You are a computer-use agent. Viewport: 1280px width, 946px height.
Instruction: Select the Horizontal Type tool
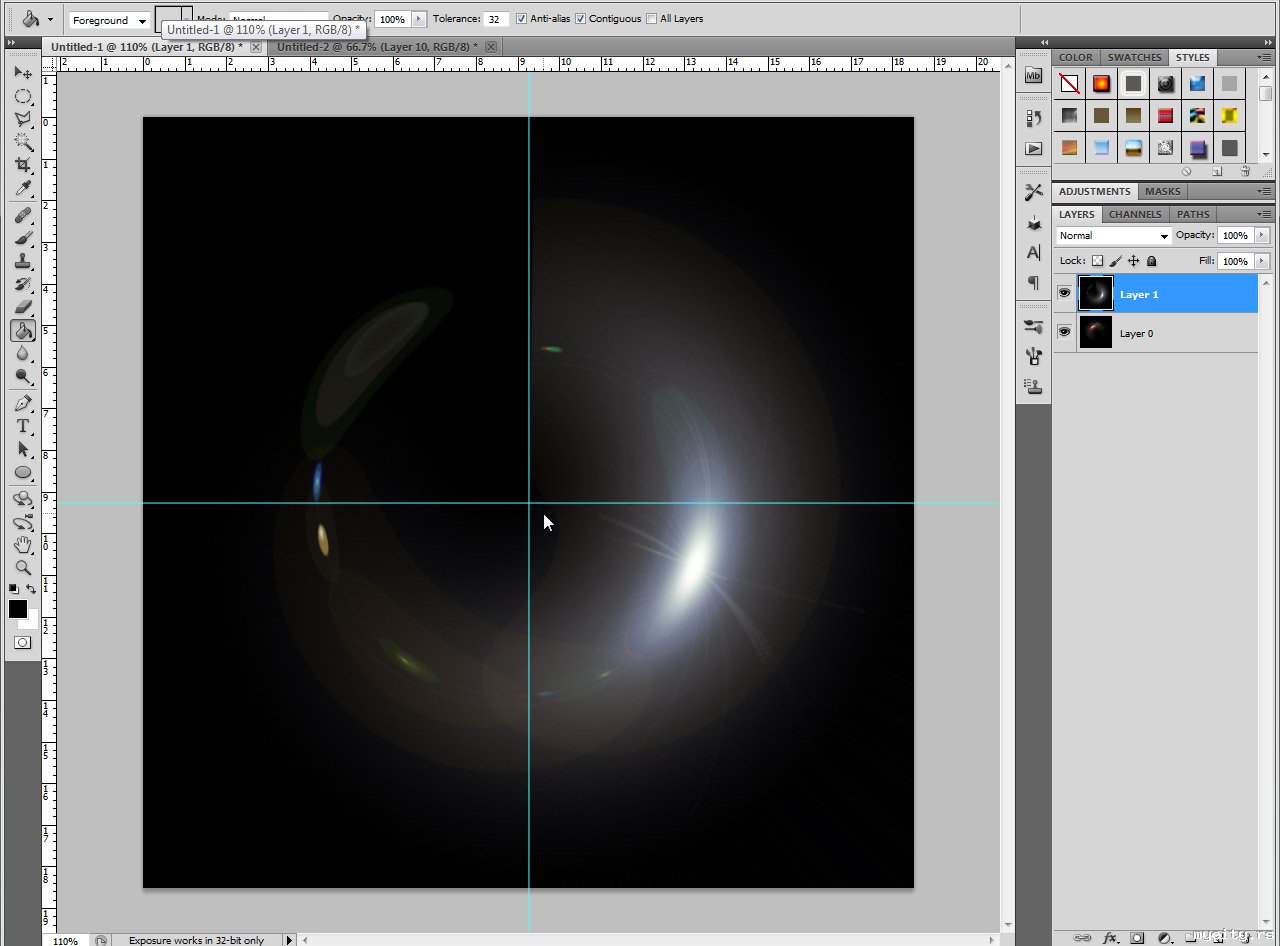(22, 426)
